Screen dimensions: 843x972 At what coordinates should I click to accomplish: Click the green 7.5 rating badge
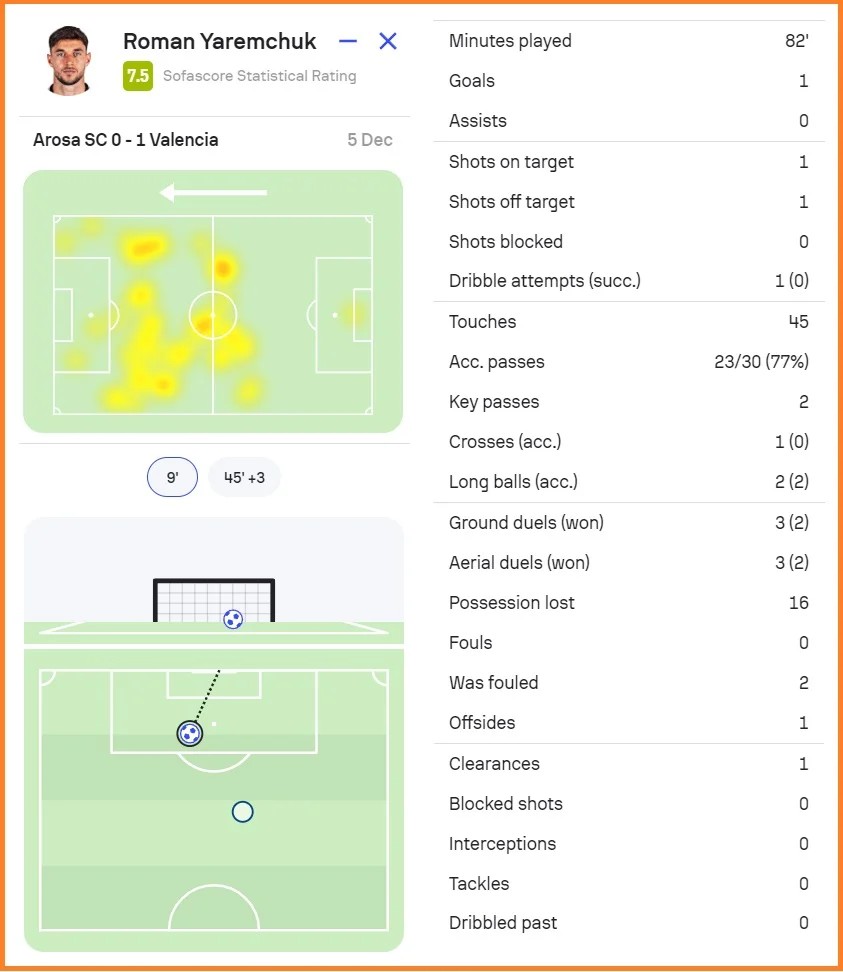pyautogui.click(x=138, y=76)
